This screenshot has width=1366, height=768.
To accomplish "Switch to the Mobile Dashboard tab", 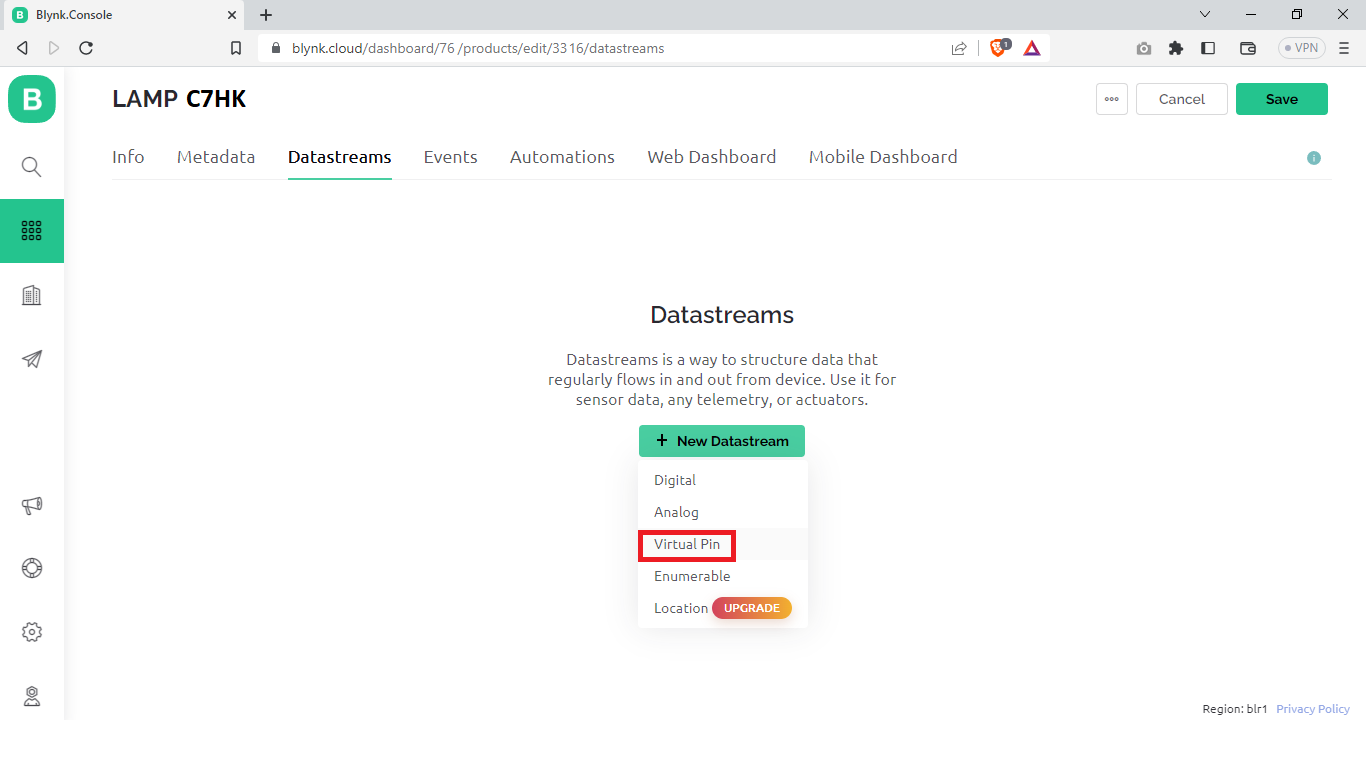I will (x=883, y=157).
